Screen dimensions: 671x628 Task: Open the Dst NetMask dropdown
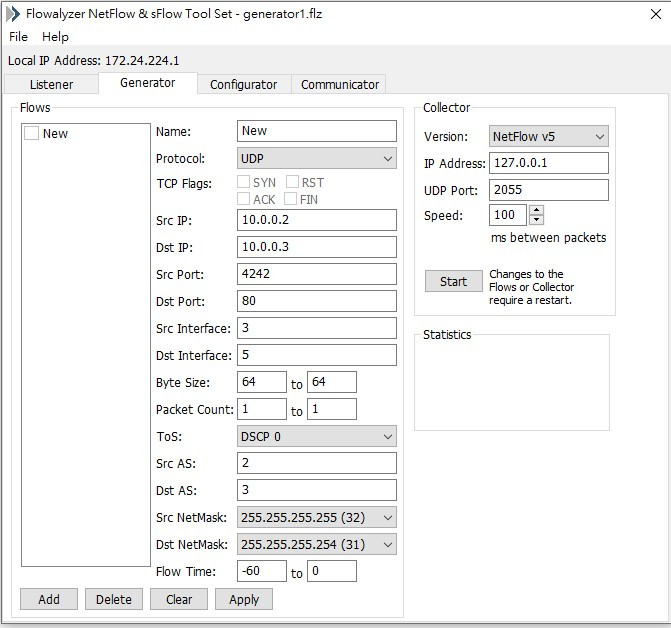[317, 544]
